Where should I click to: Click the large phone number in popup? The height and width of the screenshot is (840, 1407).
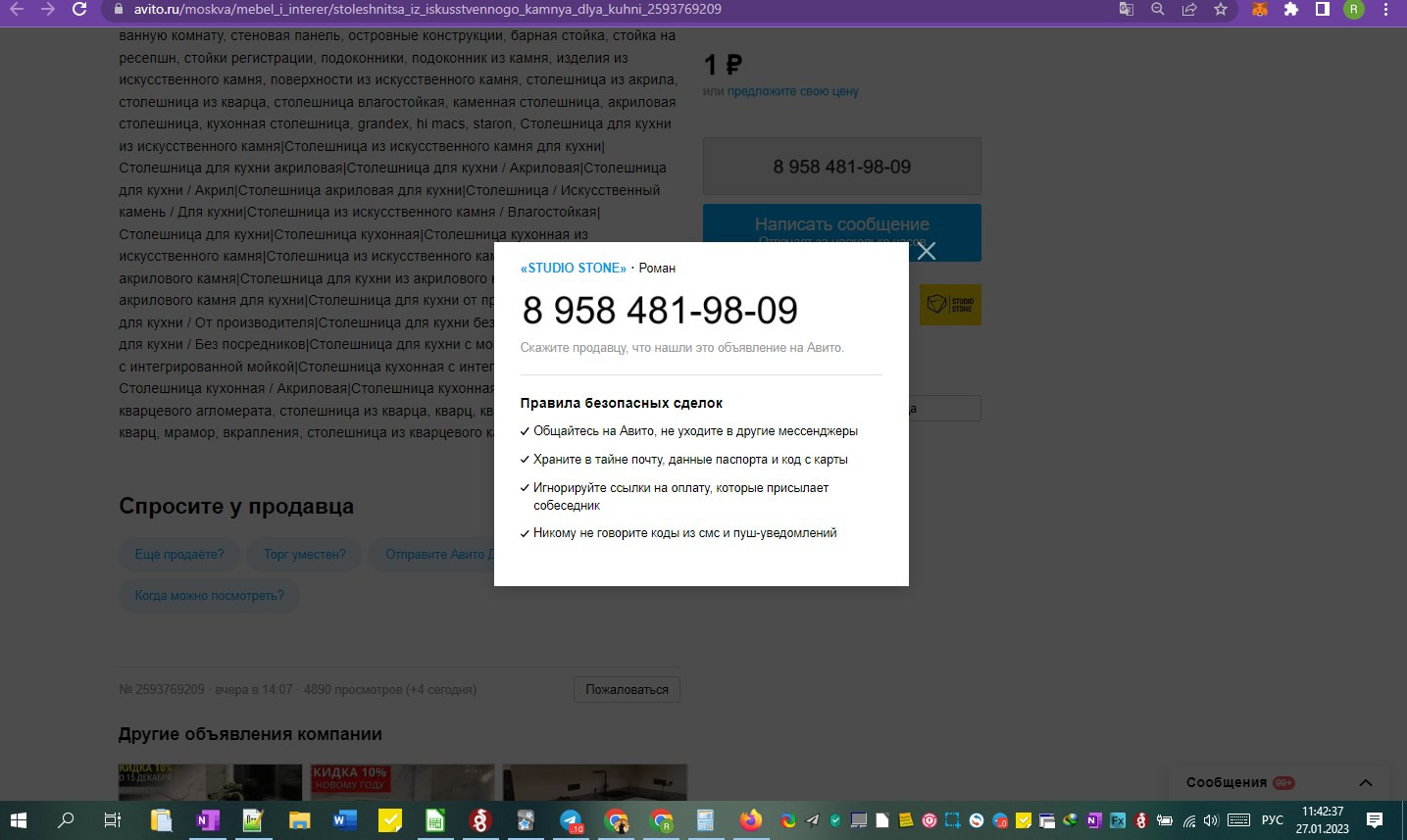[660, 311]
